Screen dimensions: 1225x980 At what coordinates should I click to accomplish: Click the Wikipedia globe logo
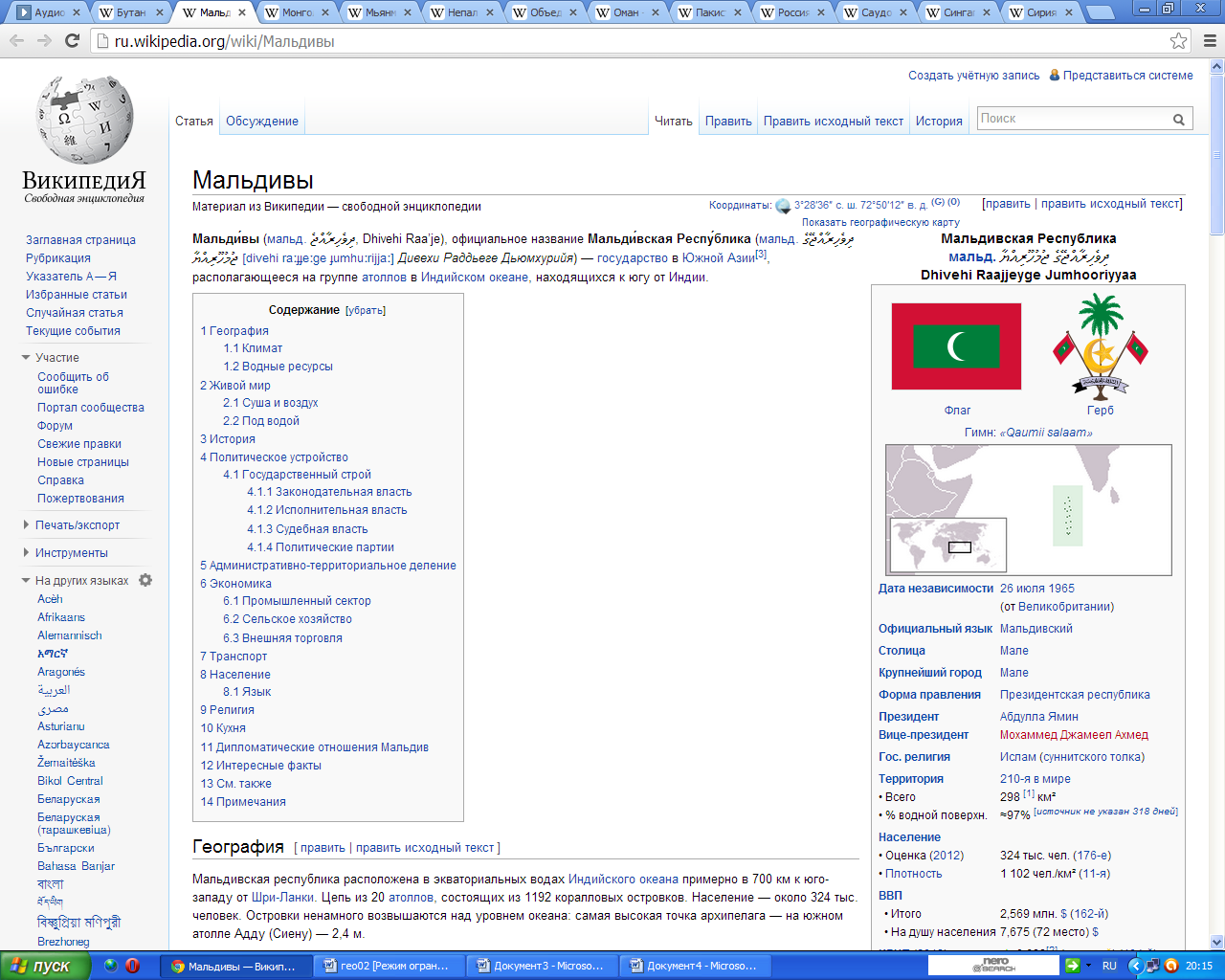(x=84, y=120)
